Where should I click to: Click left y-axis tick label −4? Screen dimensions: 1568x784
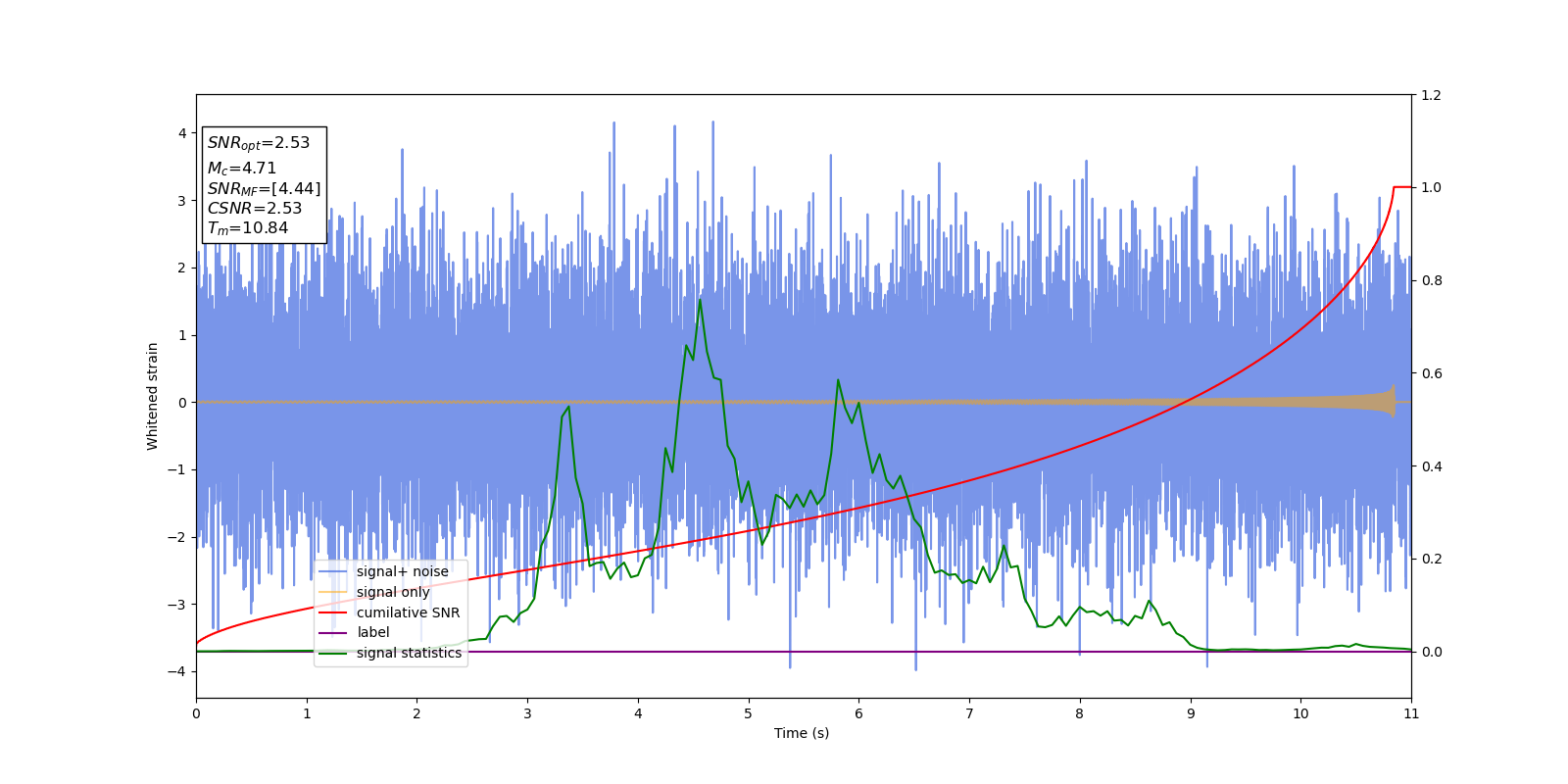(x=178, y=671)
